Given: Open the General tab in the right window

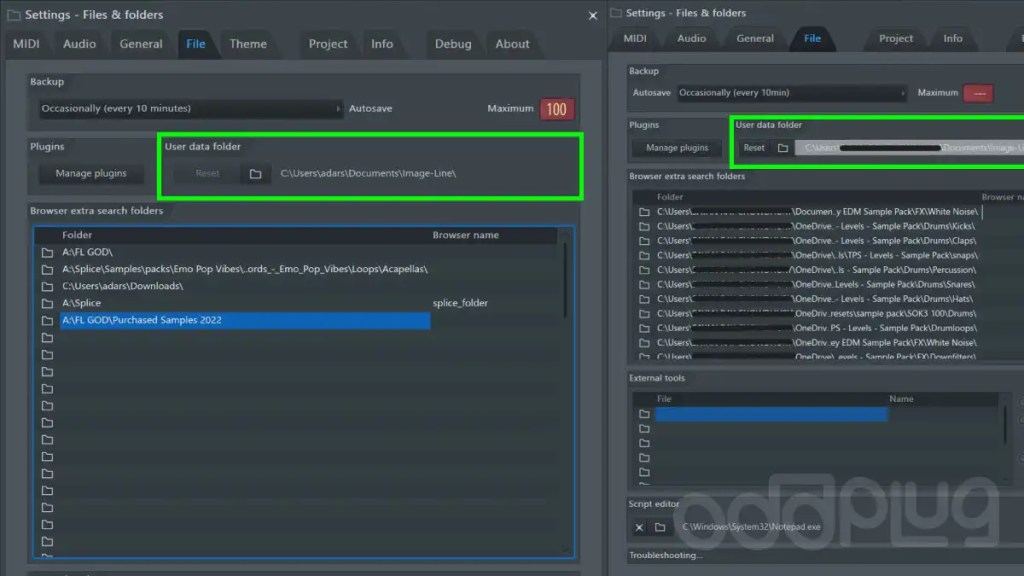Looking at the screenshot, I should [755, 39].
